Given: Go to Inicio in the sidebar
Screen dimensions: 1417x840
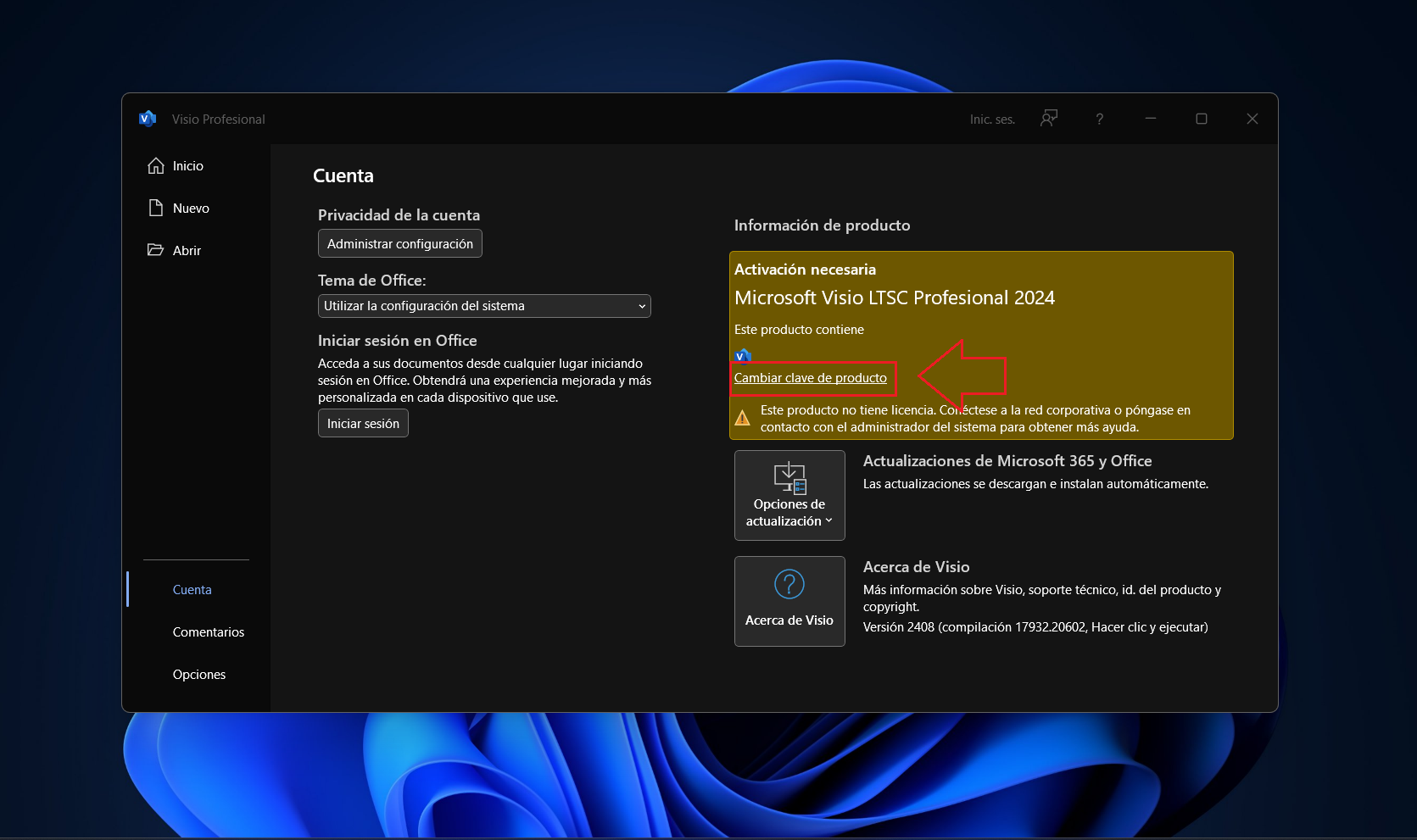Looking at the screenshot, I should pyautogui.click(x=176, y=166).
